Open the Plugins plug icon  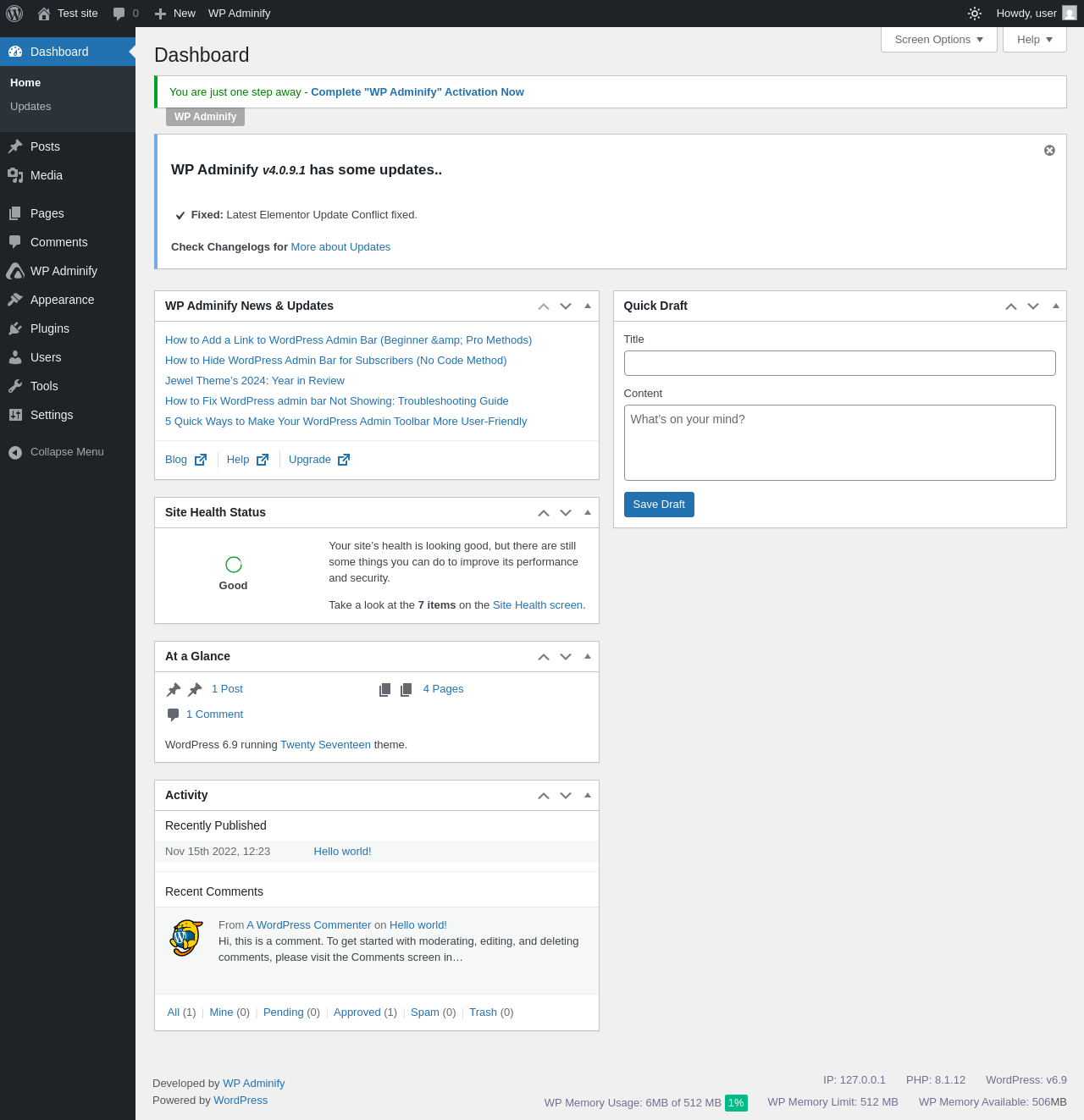(x=15, y=328)
